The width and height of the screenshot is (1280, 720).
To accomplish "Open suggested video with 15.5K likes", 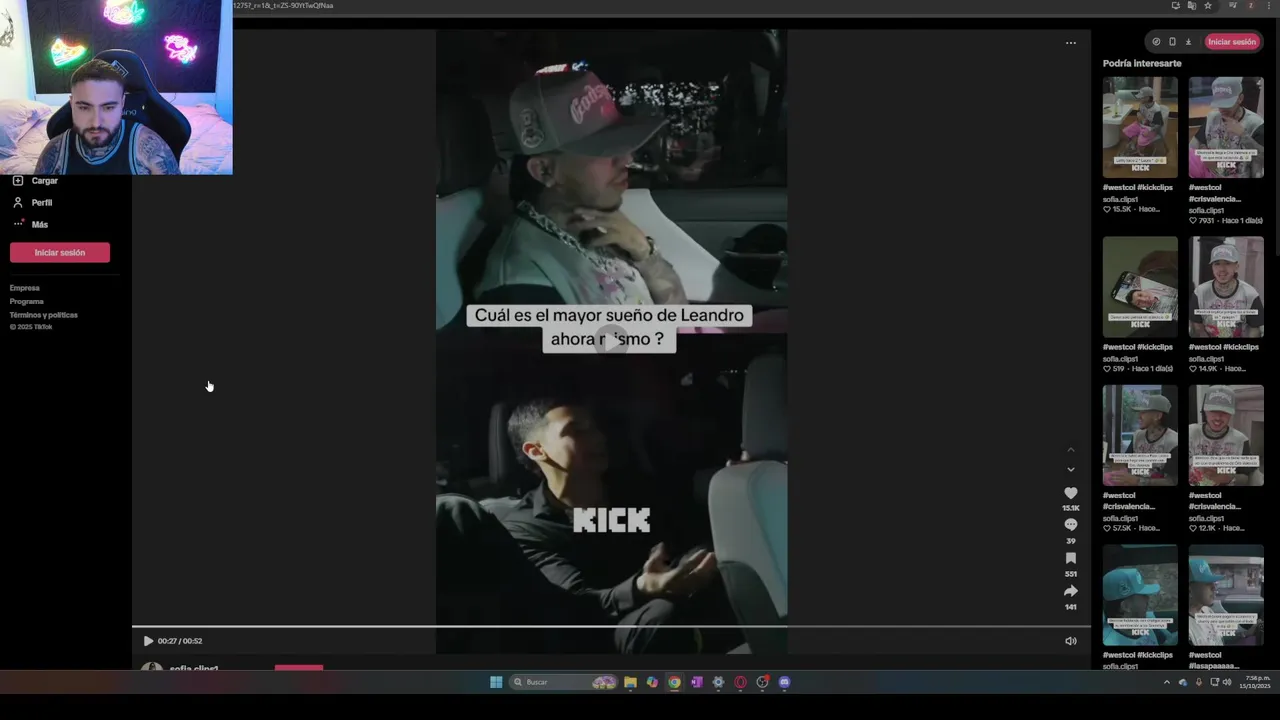I will tap(1140, 127).
